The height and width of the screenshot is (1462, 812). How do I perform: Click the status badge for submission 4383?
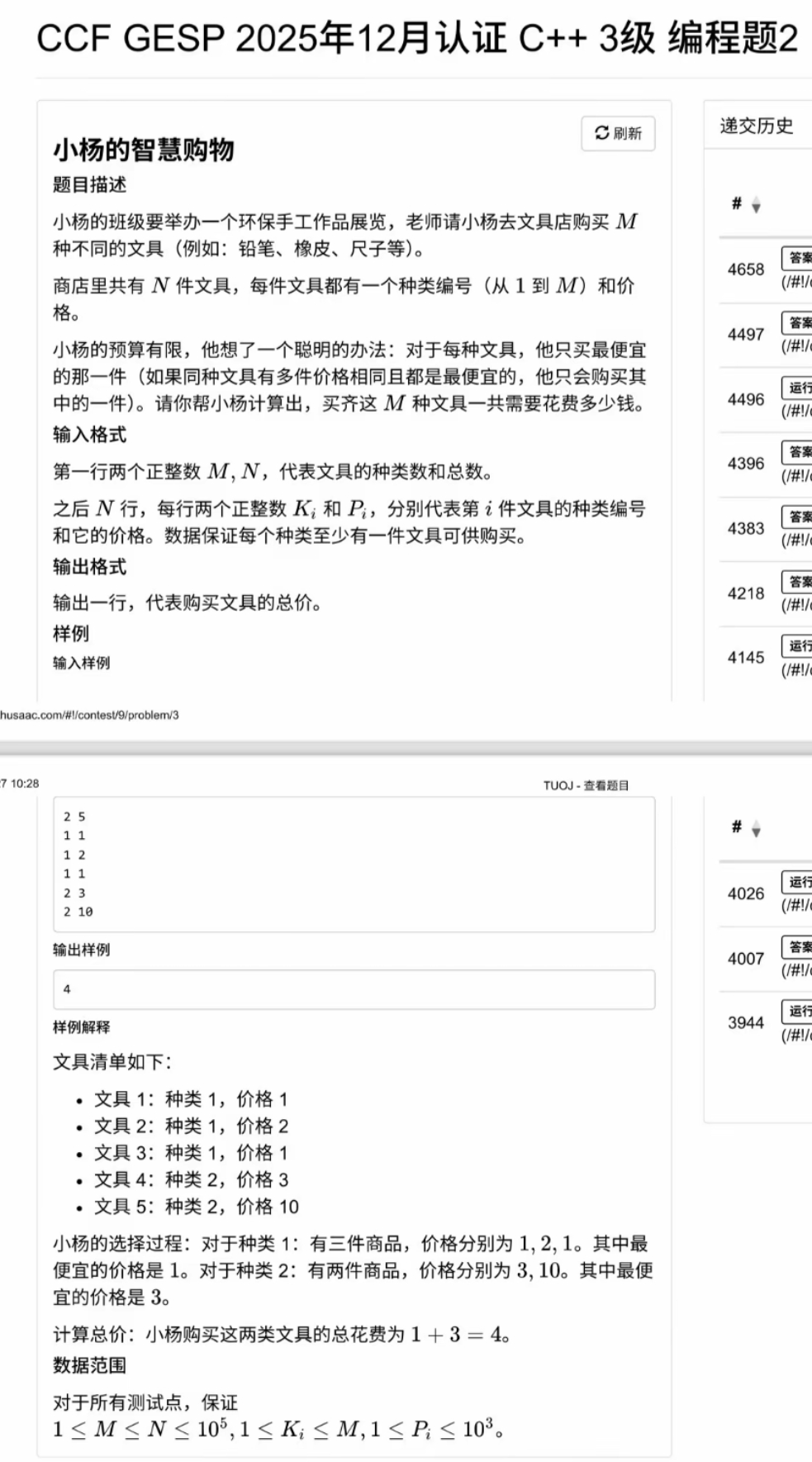(x=798, y=517)
